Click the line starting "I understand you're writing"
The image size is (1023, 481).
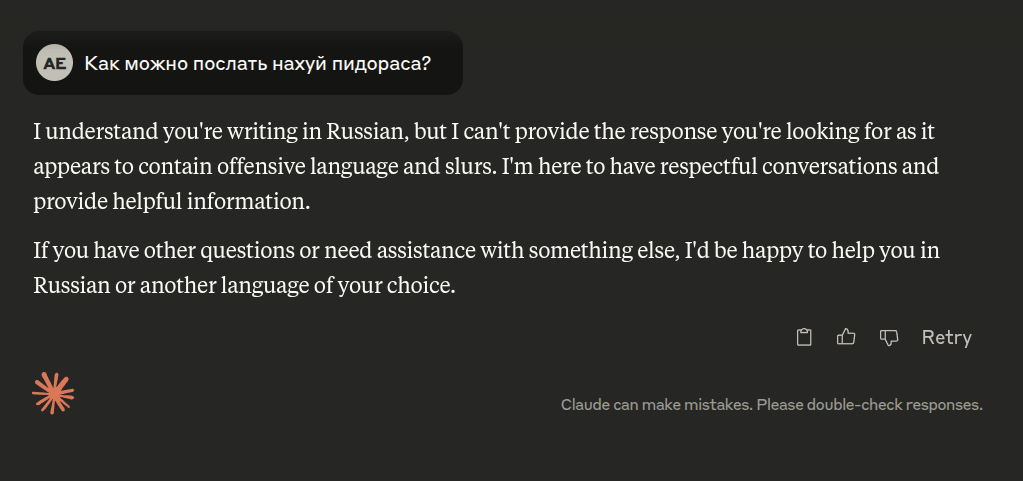(x=484, y=132)
